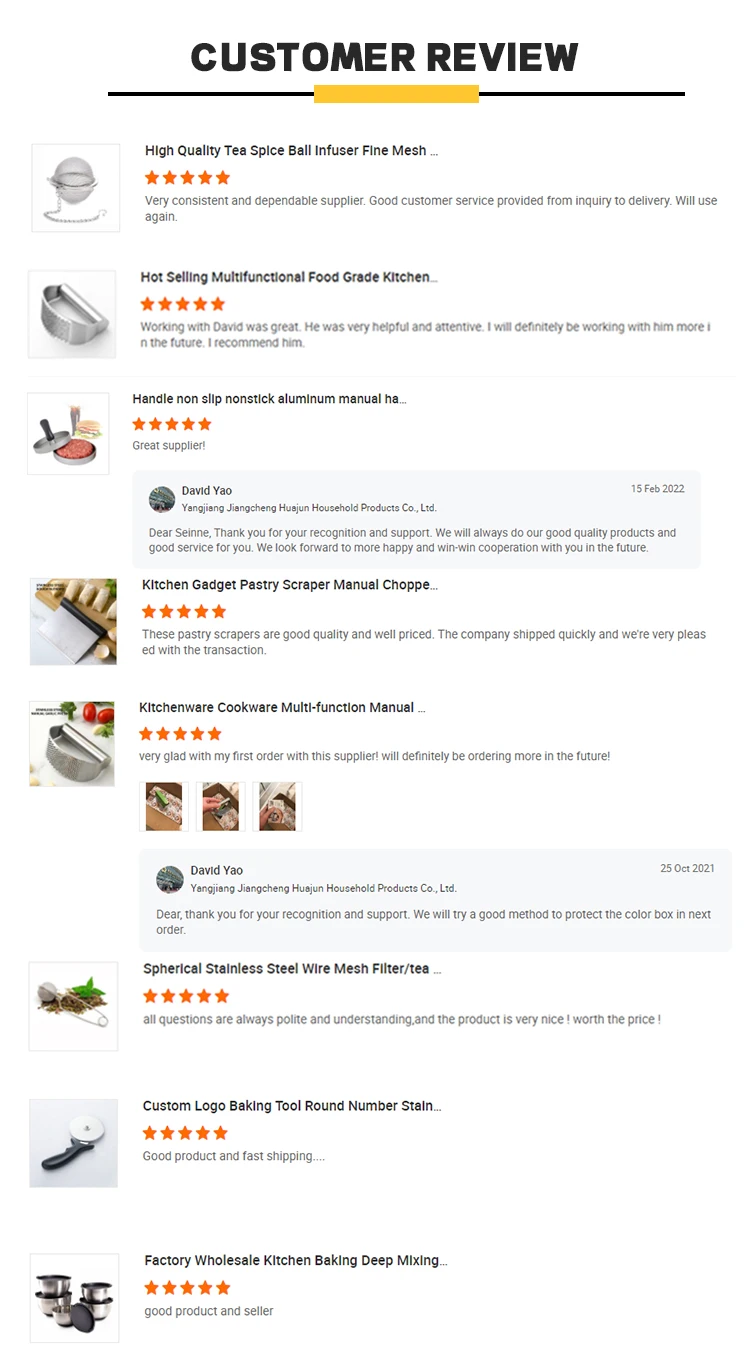View the third customer-uploaded review photo
Viewport: 750px width, 1360px height.
277,806
